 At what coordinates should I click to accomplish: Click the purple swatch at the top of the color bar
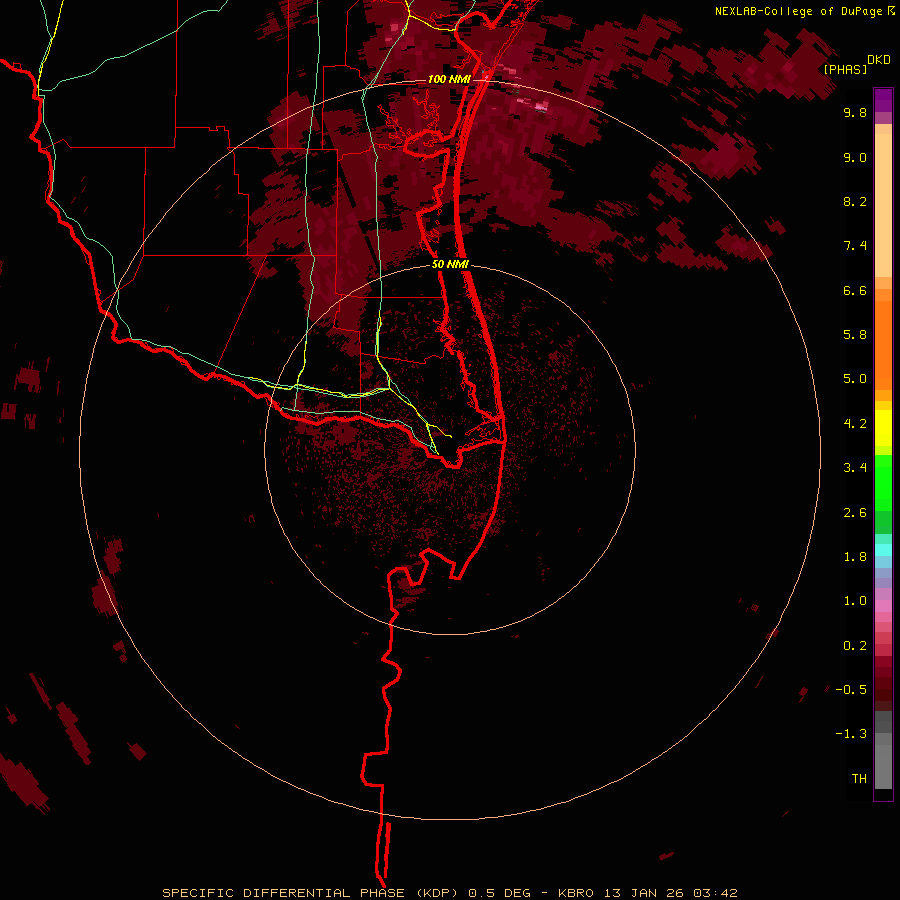883,100
